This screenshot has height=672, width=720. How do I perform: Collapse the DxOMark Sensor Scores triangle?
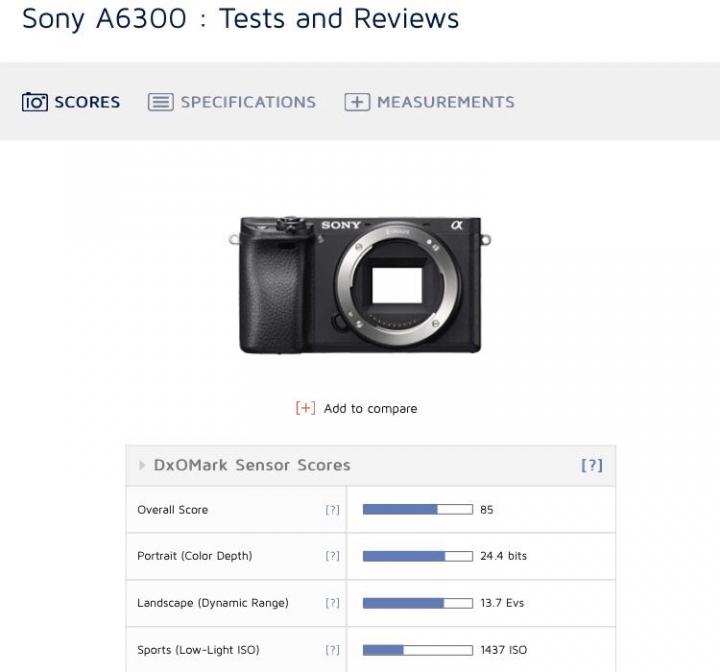(x=142, y=465)
